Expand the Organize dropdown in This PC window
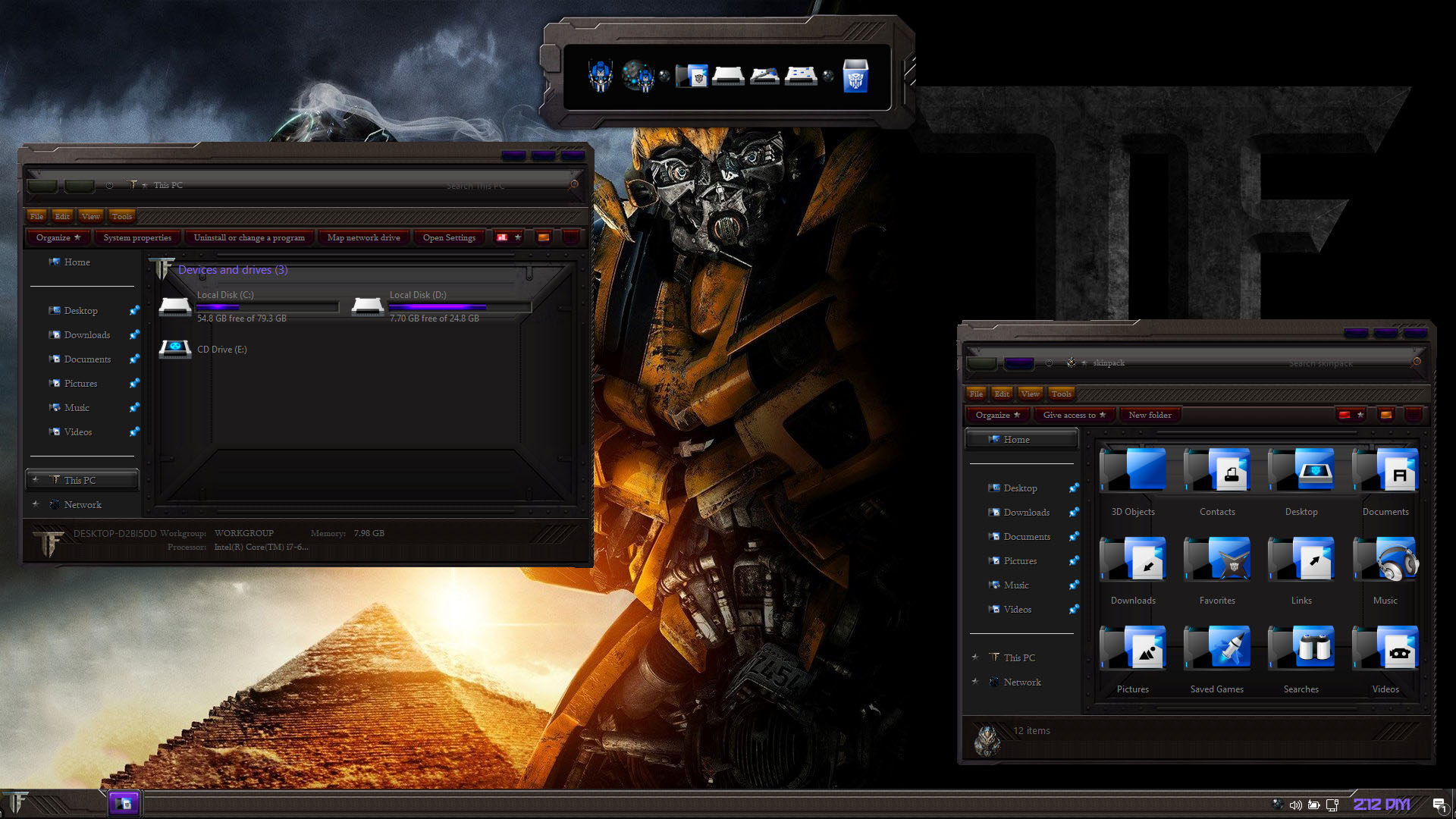This screenshot has height=819, width=1456. pyautogui.click(x=58, y=237)
